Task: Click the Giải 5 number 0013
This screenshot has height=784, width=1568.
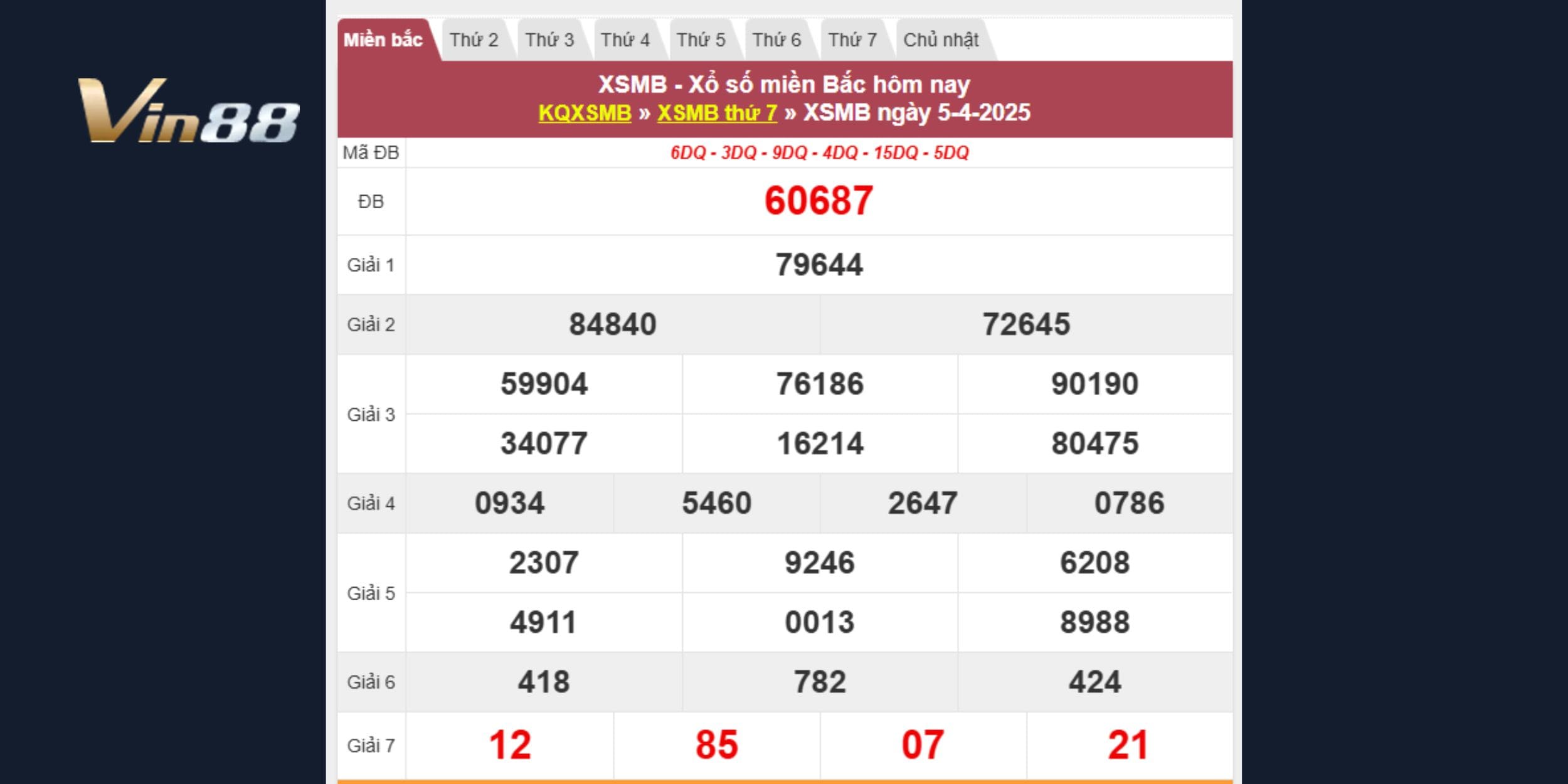Action: coord(820,622)
